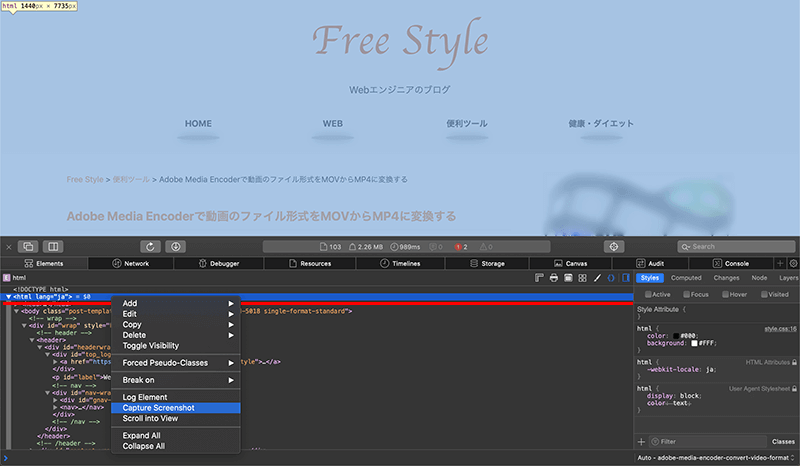Hide the details sidebar icon
The image size is (800, 466).
tap(626, 278)
